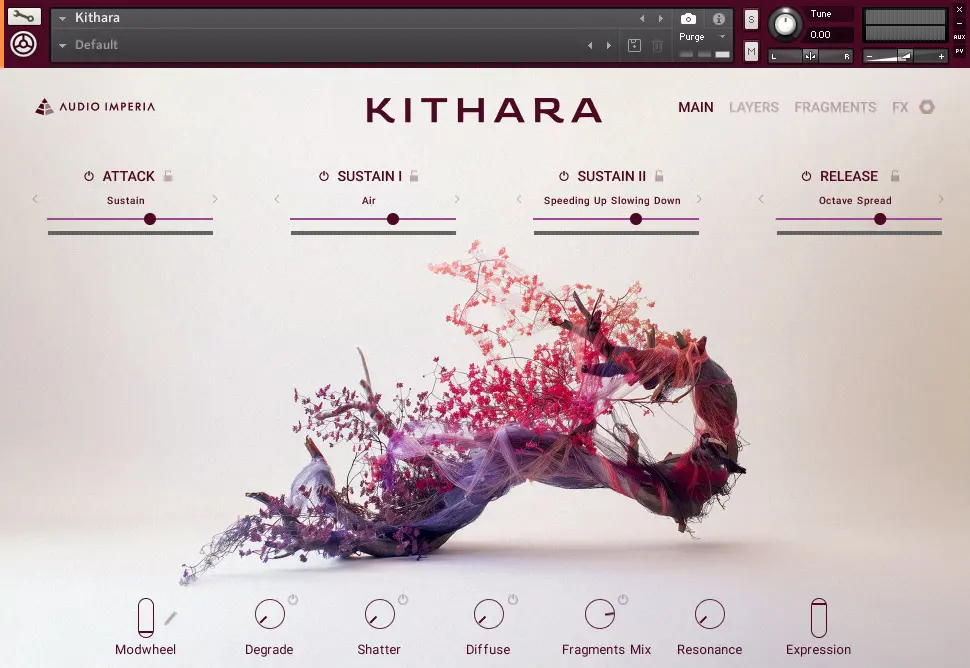970x668 pixels.
Task: Open the Default snapshot dropdown arrow
Action: [62, 45]
